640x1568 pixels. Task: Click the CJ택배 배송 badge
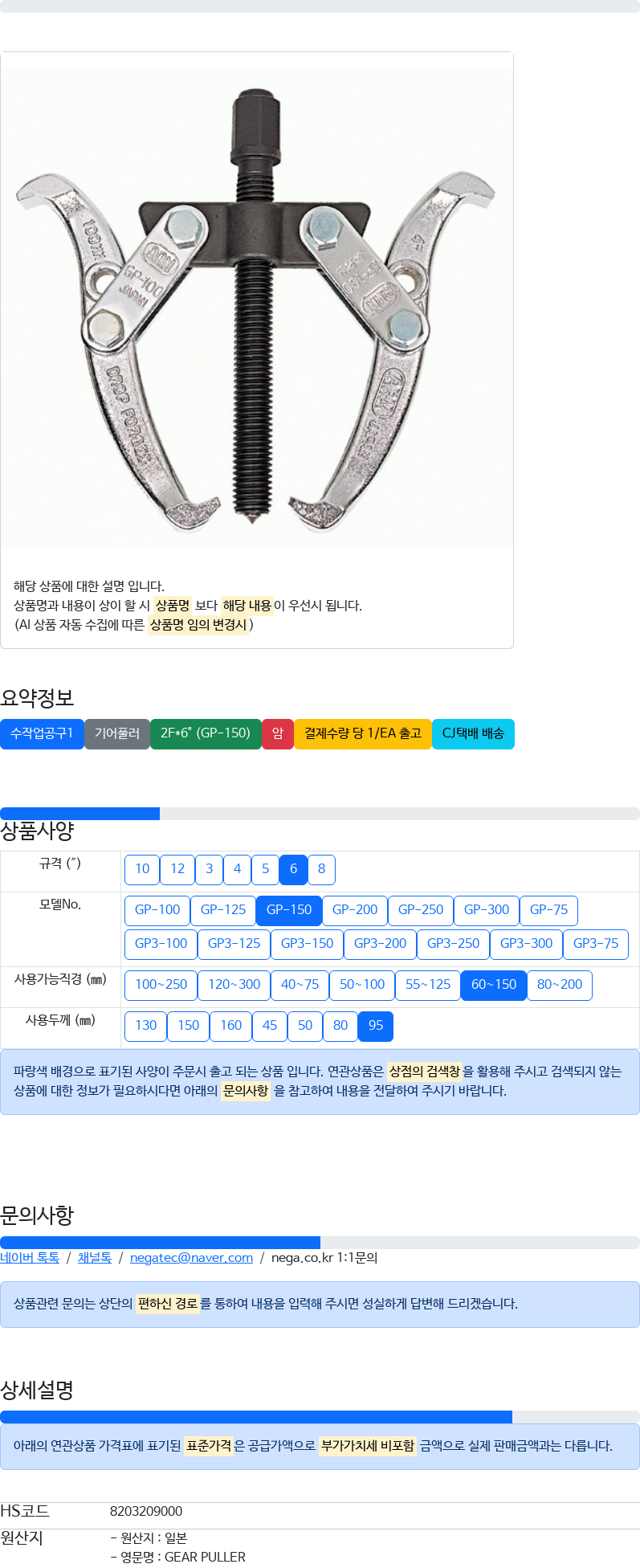473,733
